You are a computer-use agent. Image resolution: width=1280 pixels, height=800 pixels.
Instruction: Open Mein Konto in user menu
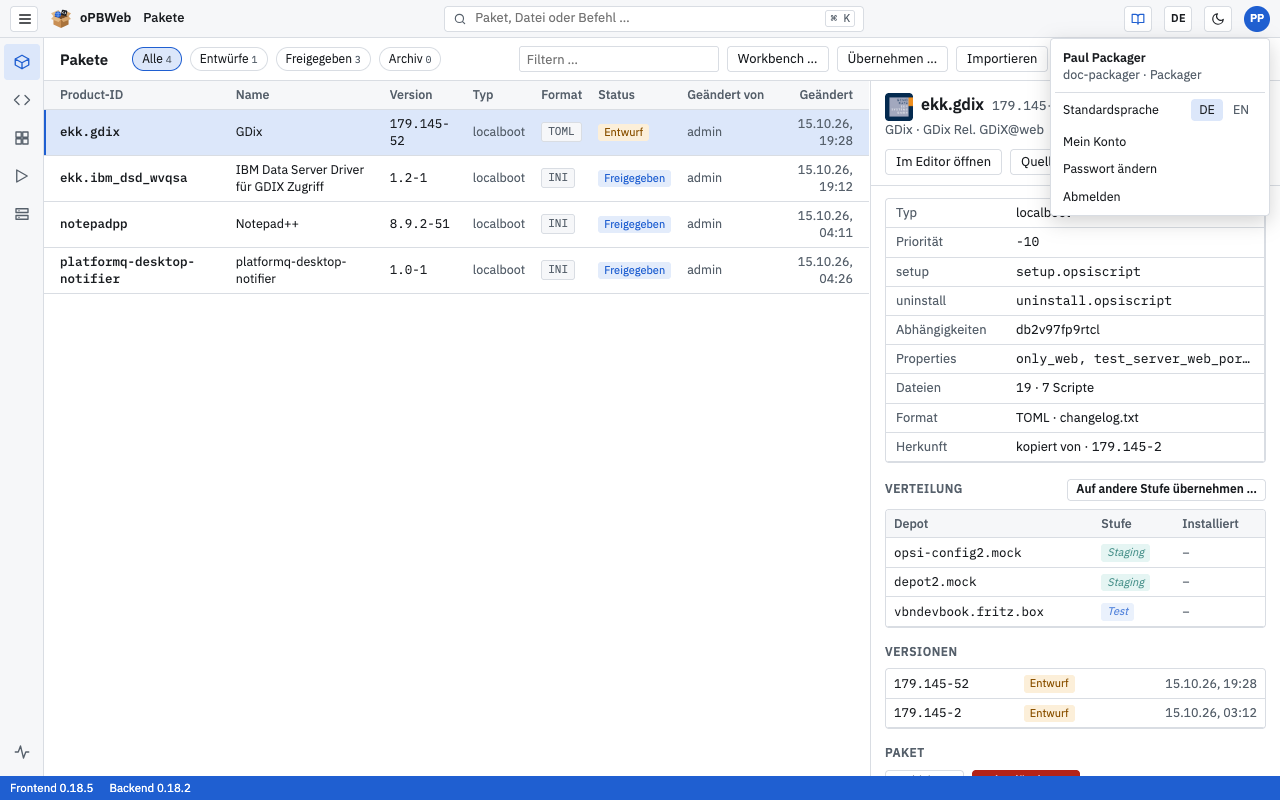[x=1160, y=142]
